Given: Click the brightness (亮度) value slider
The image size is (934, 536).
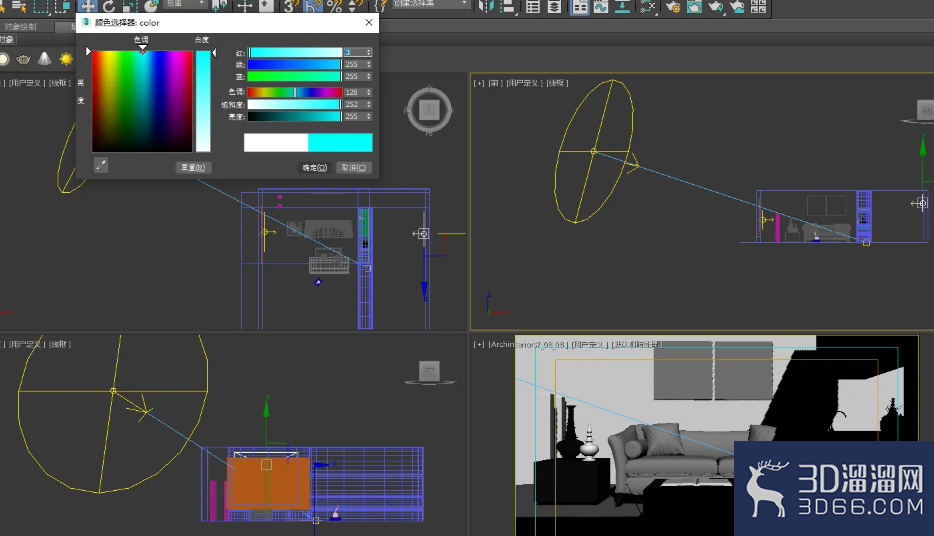Looking at the screenshot, I should [x=295, y=116].
